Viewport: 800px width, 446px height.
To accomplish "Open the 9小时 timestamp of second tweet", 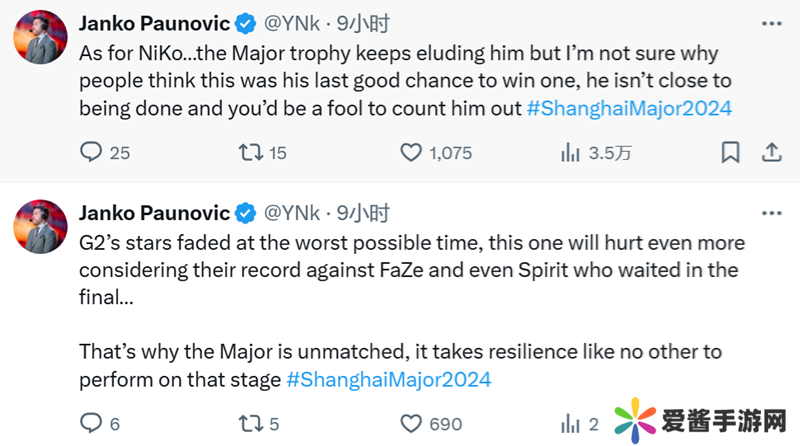I will click(x=362, y=213).
